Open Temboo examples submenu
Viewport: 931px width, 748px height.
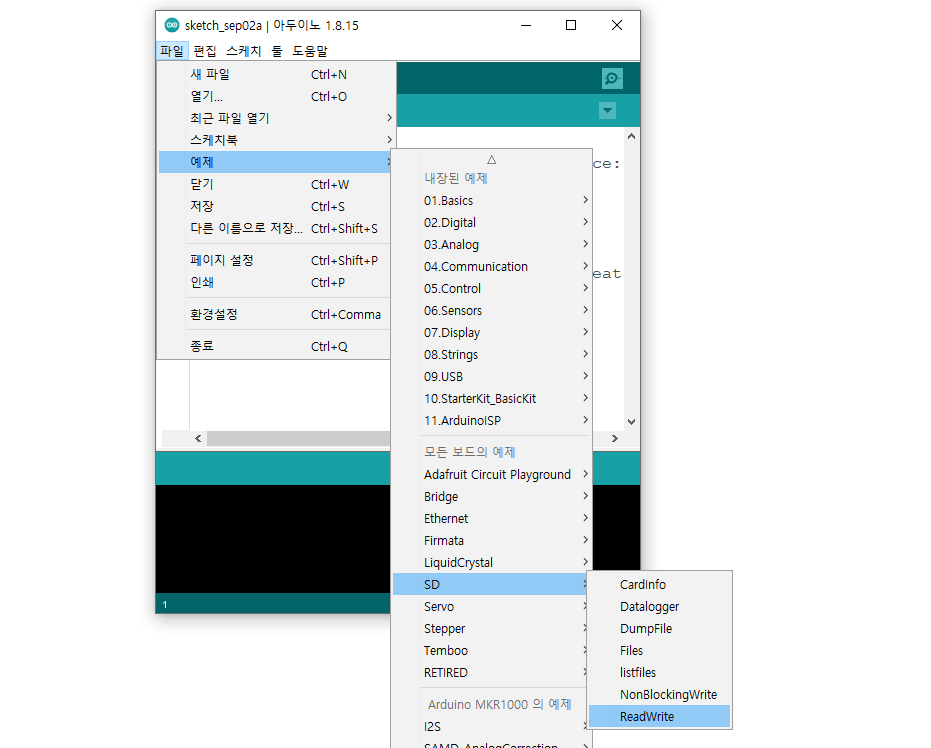(x=492, y=650)
